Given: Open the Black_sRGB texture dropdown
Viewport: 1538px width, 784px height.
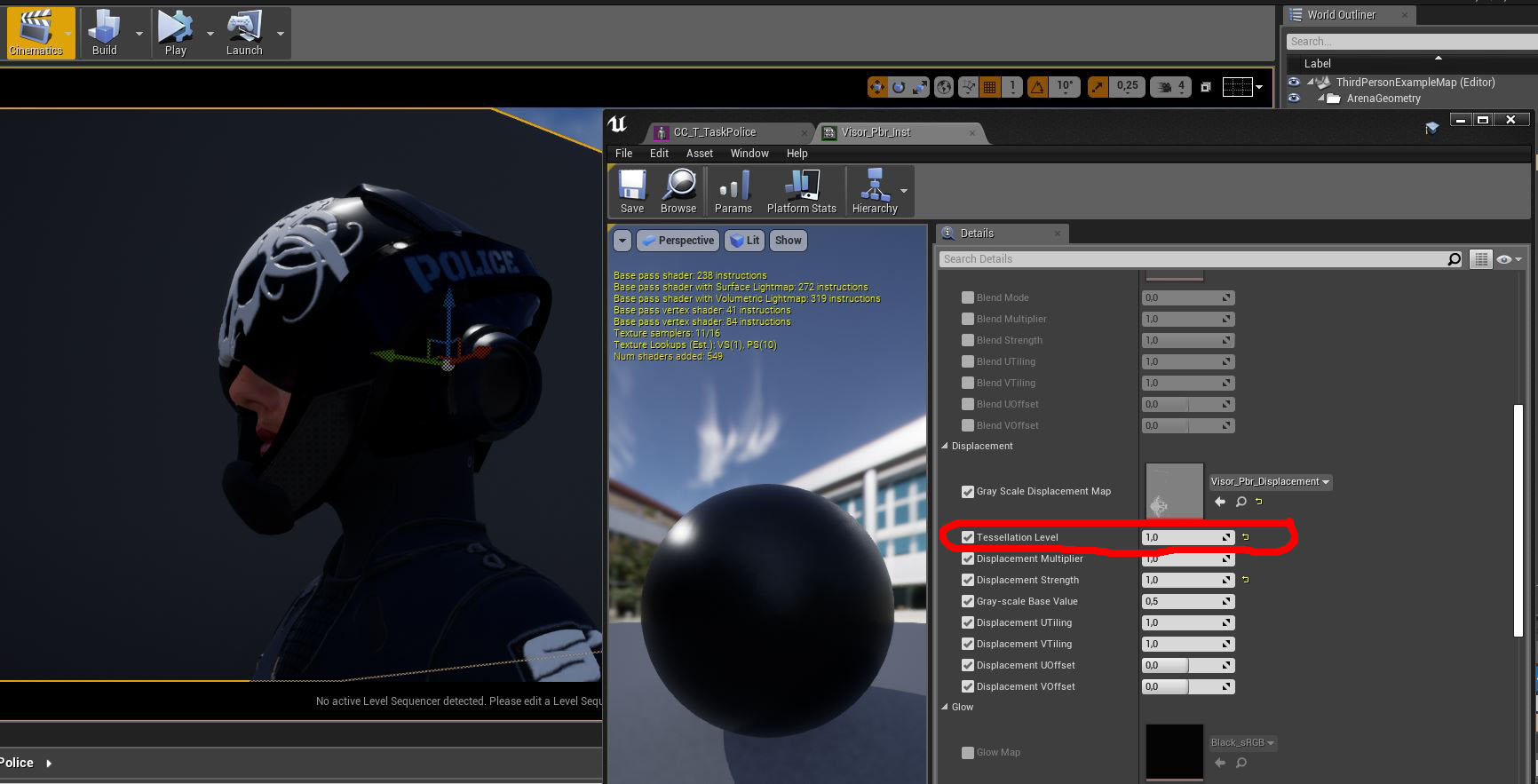Looking at the screenshot, I should tap(1242, 742).
